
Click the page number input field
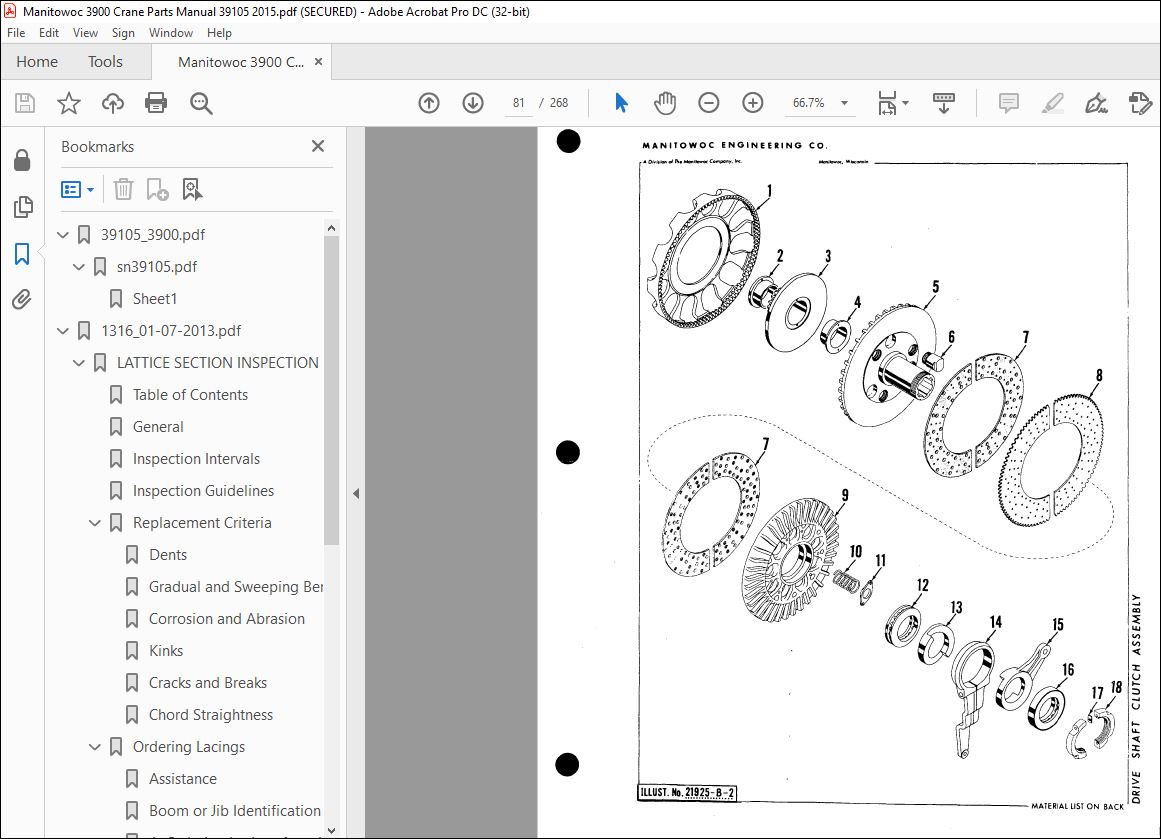click(518, 103)
